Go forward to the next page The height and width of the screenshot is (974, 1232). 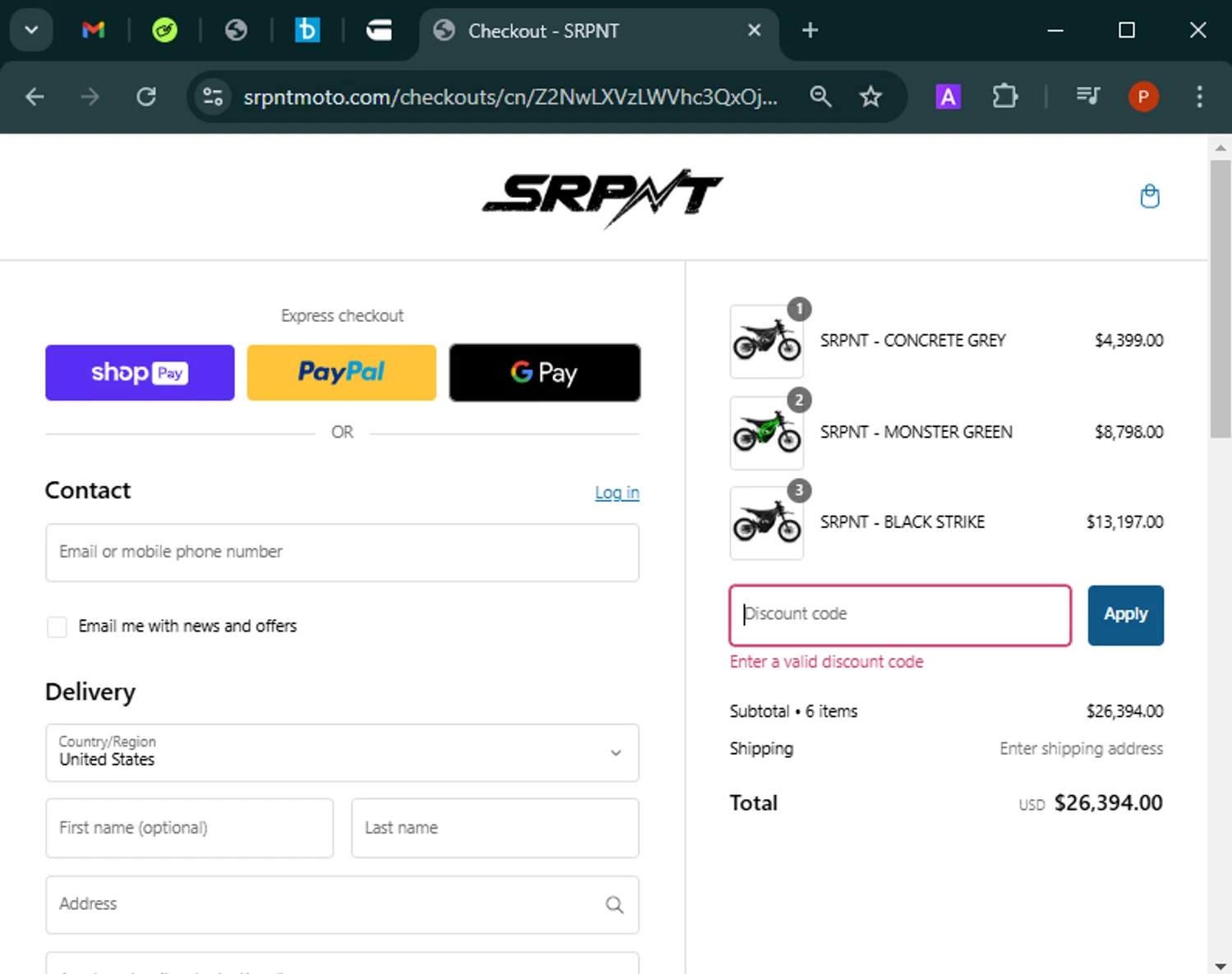[x=90, y=97]
